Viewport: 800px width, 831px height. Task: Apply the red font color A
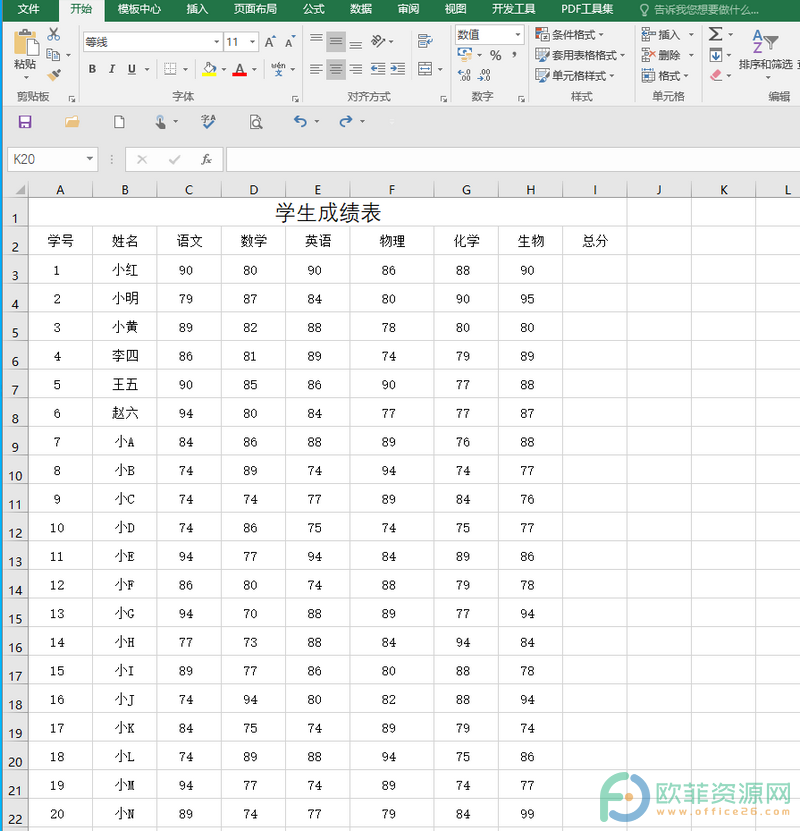coord(239,69)
